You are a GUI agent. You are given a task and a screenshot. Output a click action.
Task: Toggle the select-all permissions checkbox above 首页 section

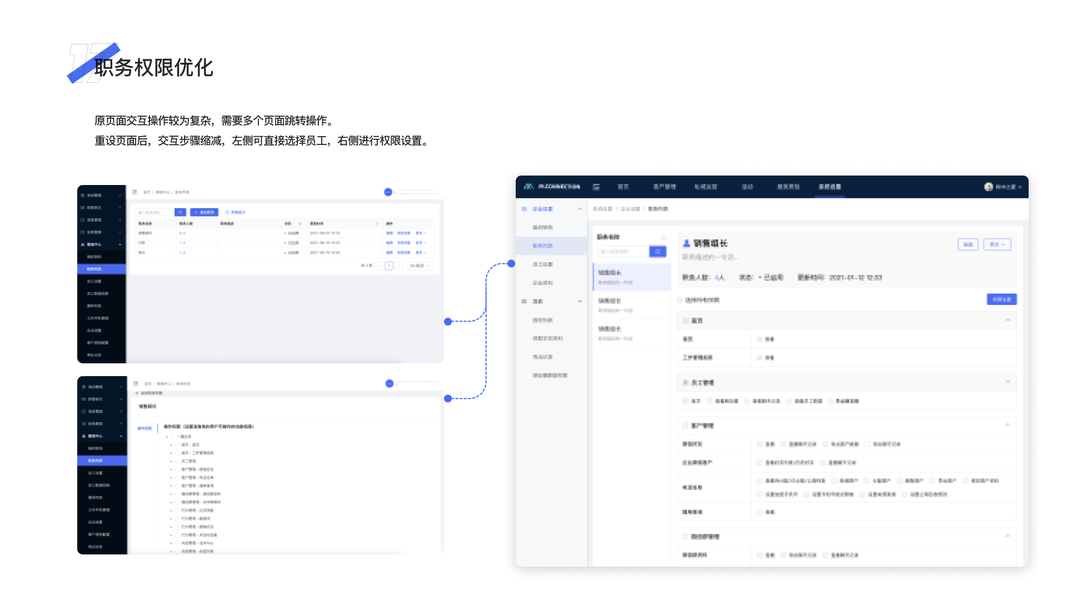680,300
